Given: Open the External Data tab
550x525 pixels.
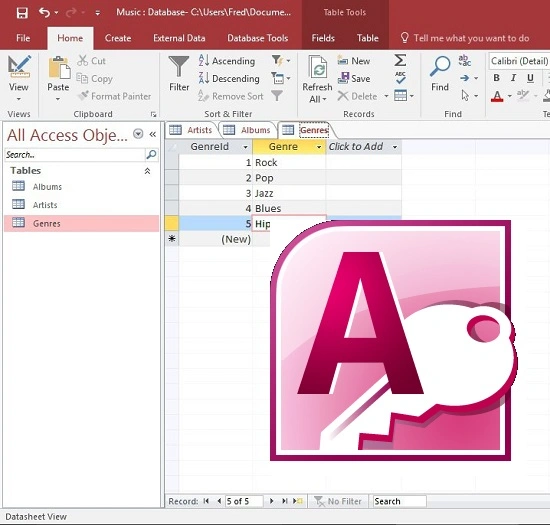Looking at the screenshot, I should [179, 38].
